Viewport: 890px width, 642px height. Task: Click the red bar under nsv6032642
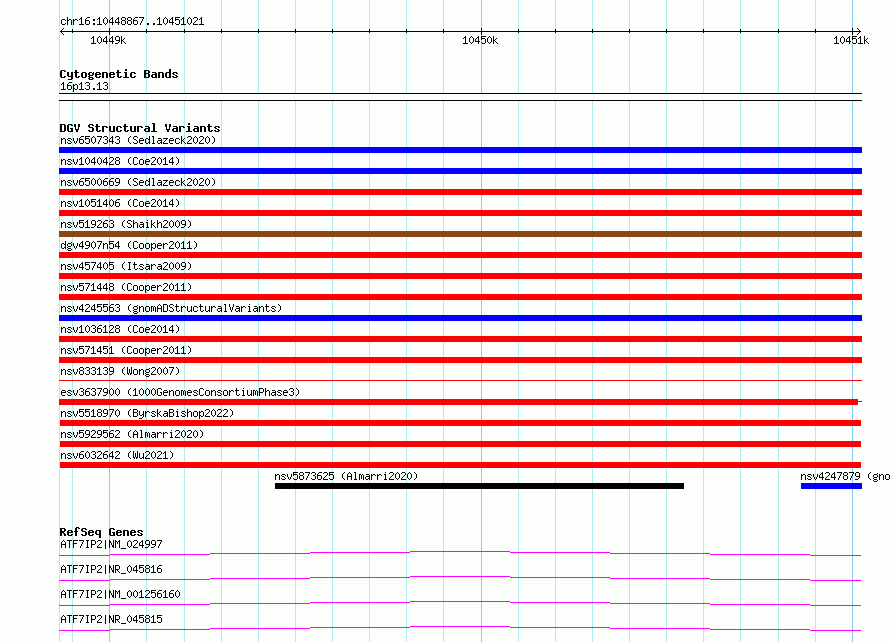[x=460, y=465]
